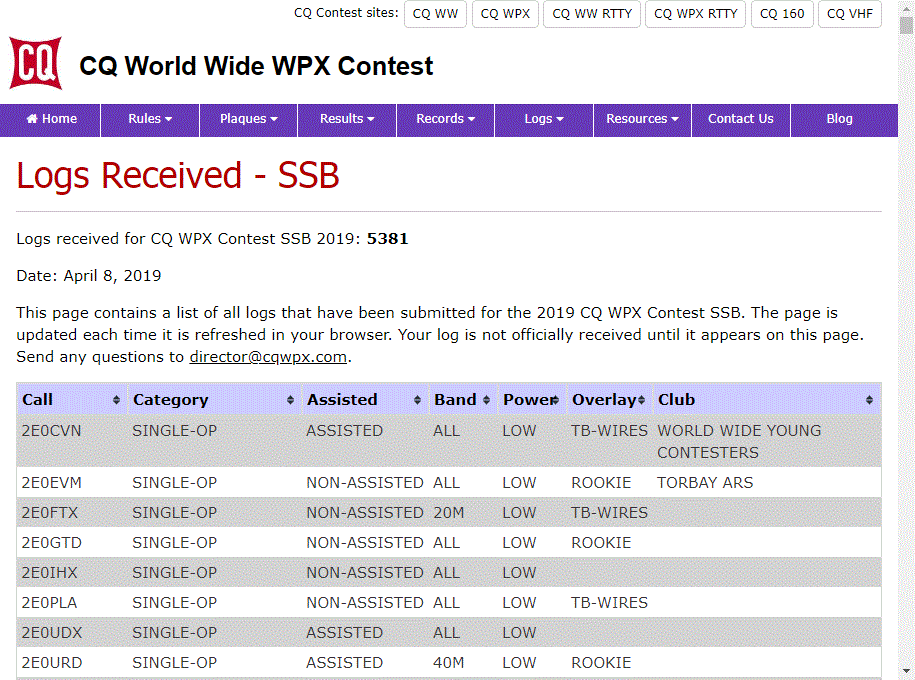Viewport: 915px width, 680px height.
Task: Open the CQ WPX RTTY site
Action: 695,14
